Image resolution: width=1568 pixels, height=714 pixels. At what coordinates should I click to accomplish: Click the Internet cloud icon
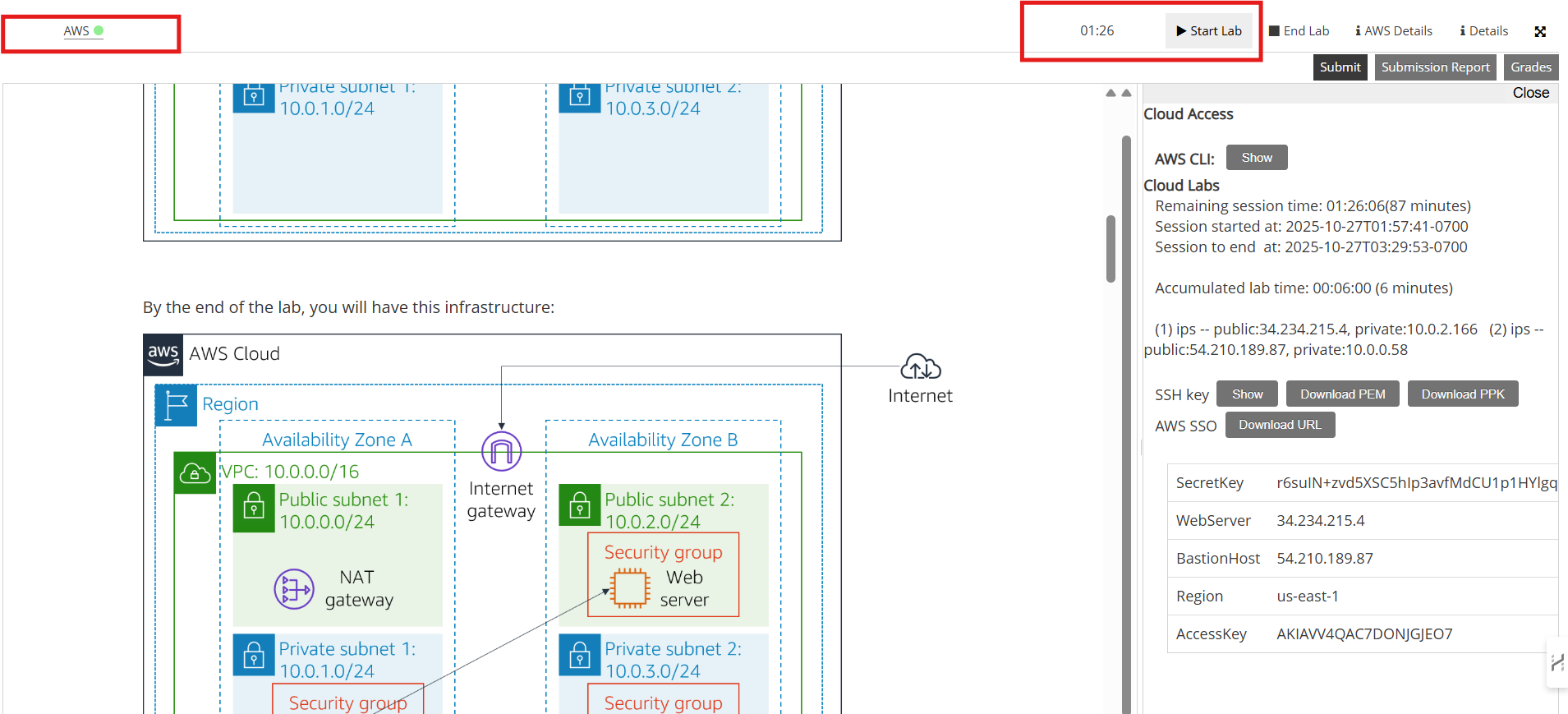920,366
